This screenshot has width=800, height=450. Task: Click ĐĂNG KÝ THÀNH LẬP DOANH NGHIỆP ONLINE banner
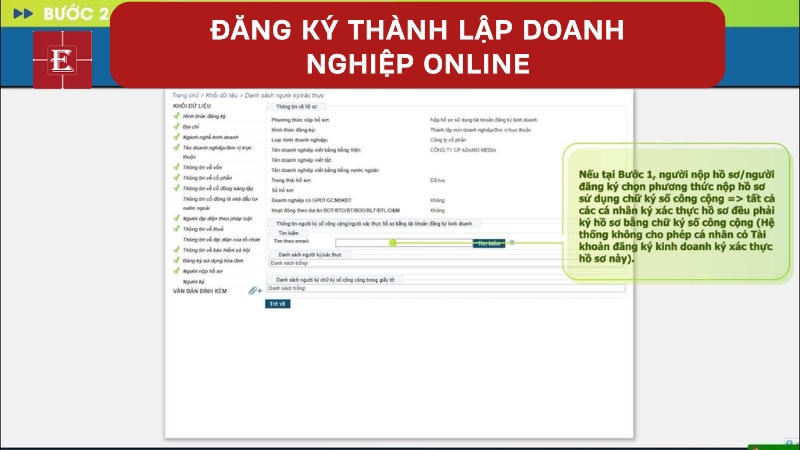coord(417,46)
